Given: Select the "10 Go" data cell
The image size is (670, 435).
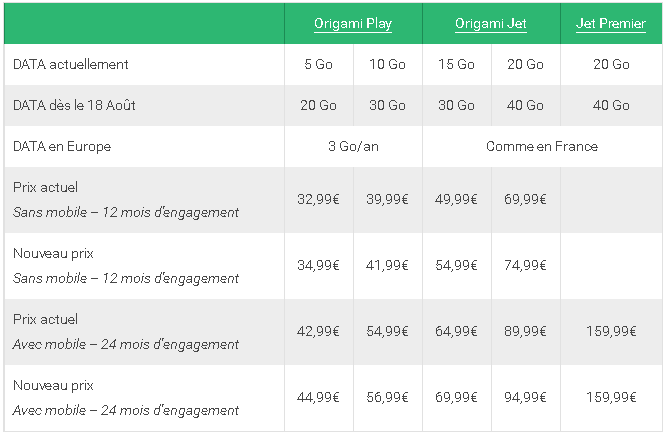Looking at the screenshot, I should pos(388,64).
